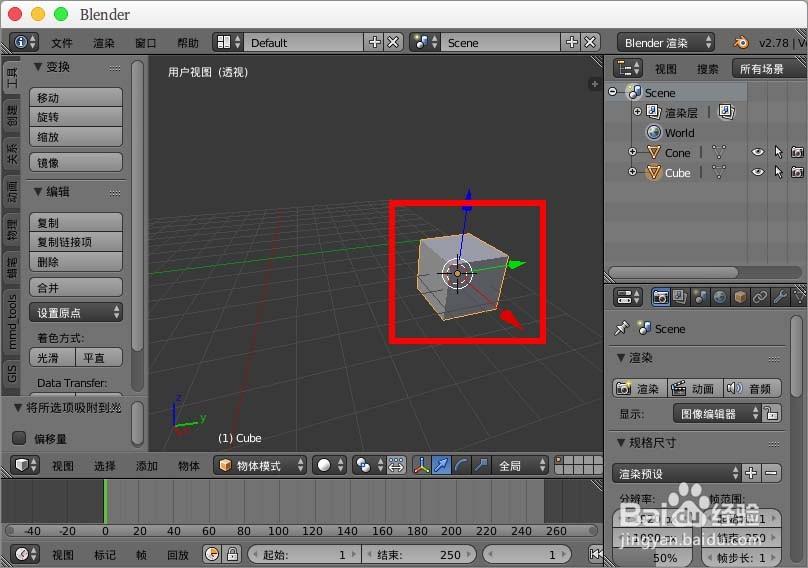808x568 pixels.
Task: Toggle Cone selectability arrow
Action: click(x=778, y=152)
